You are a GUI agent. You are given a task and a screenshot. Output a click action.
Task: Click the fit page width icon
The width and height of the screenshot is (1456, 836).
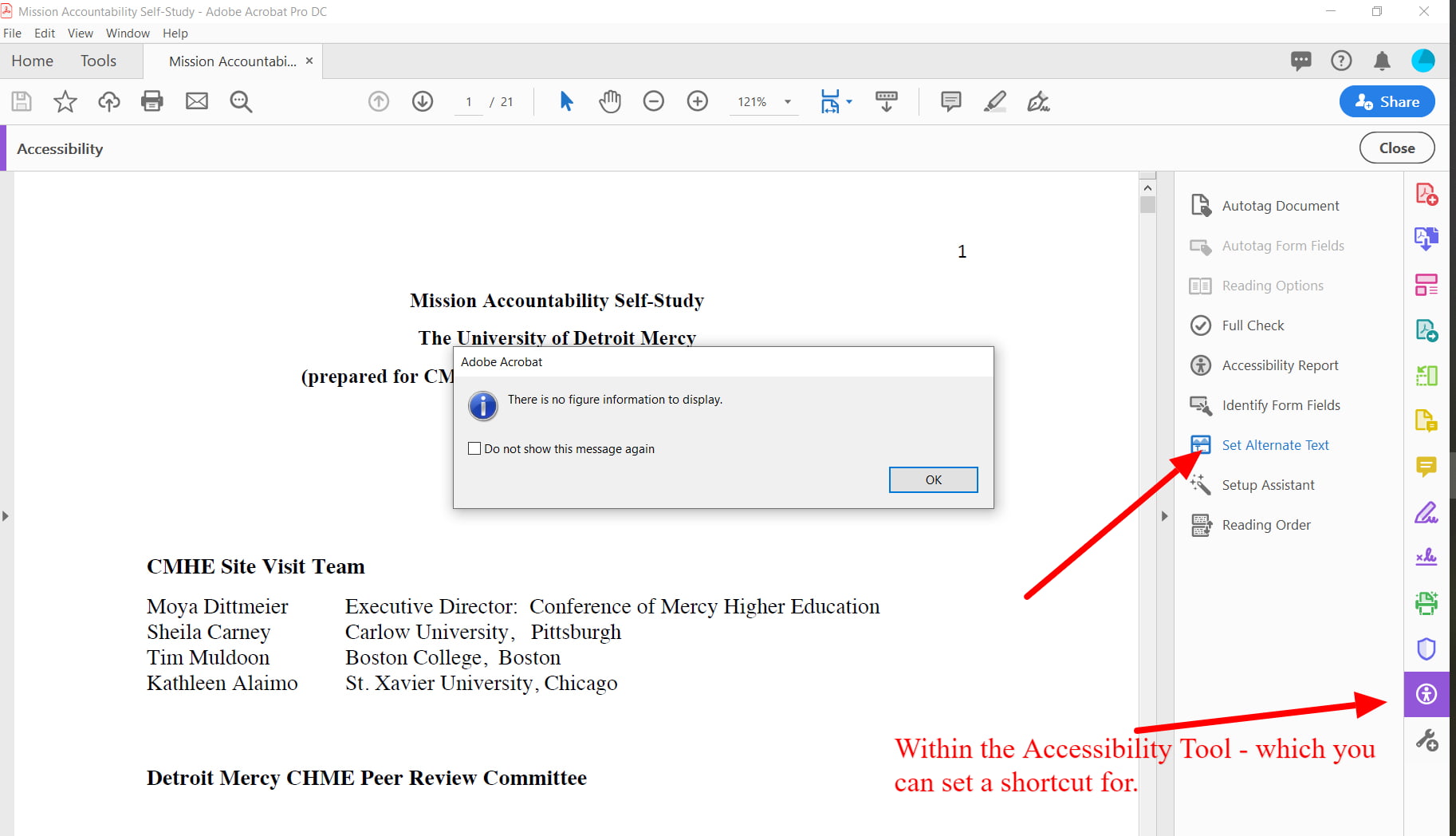(830, 101)
